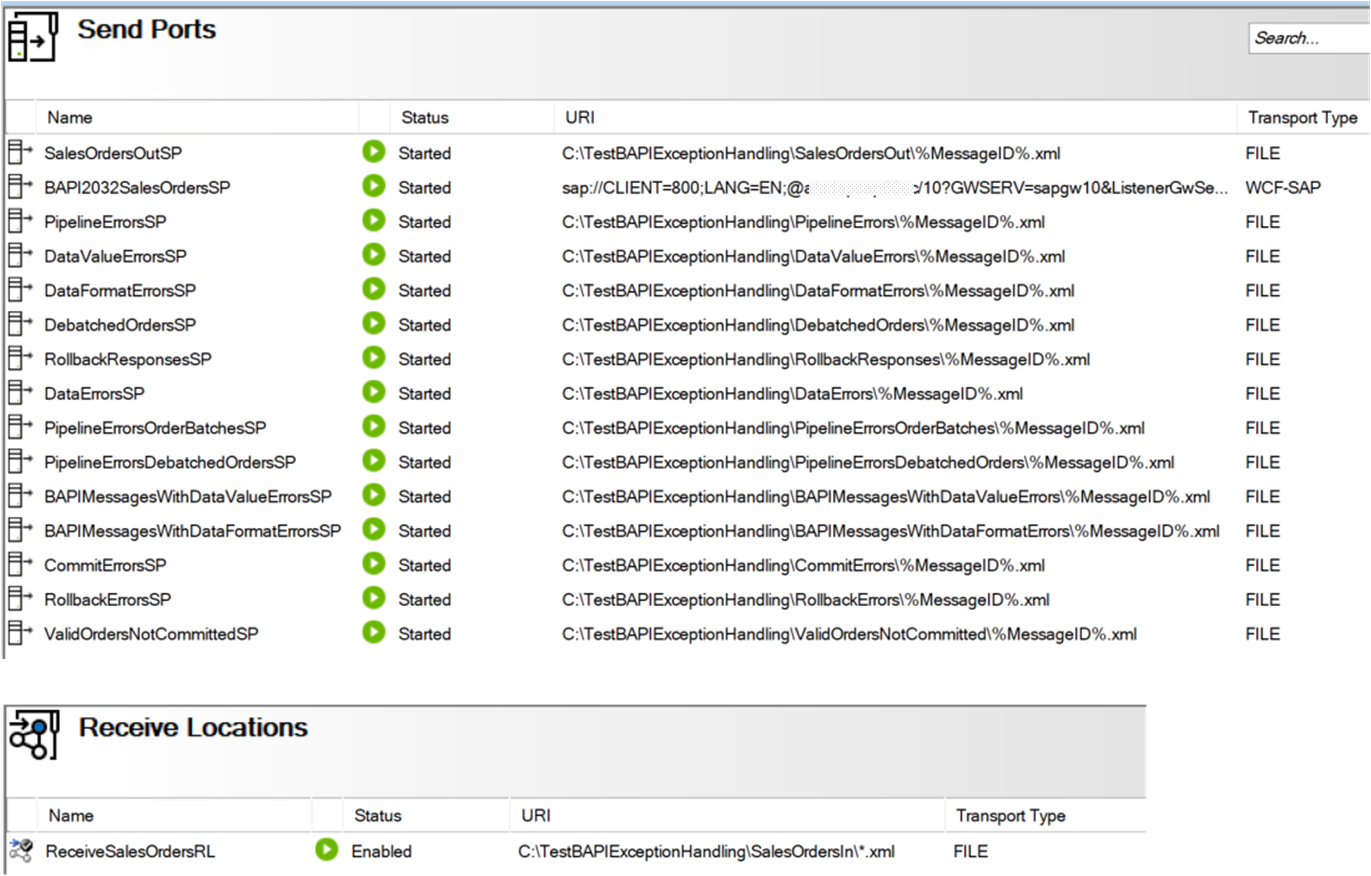Click the send port icon beside BAPI2032SalesOrdersSP
The width and height of the screenshot is (1371, 876).
(x=18, y=187)
